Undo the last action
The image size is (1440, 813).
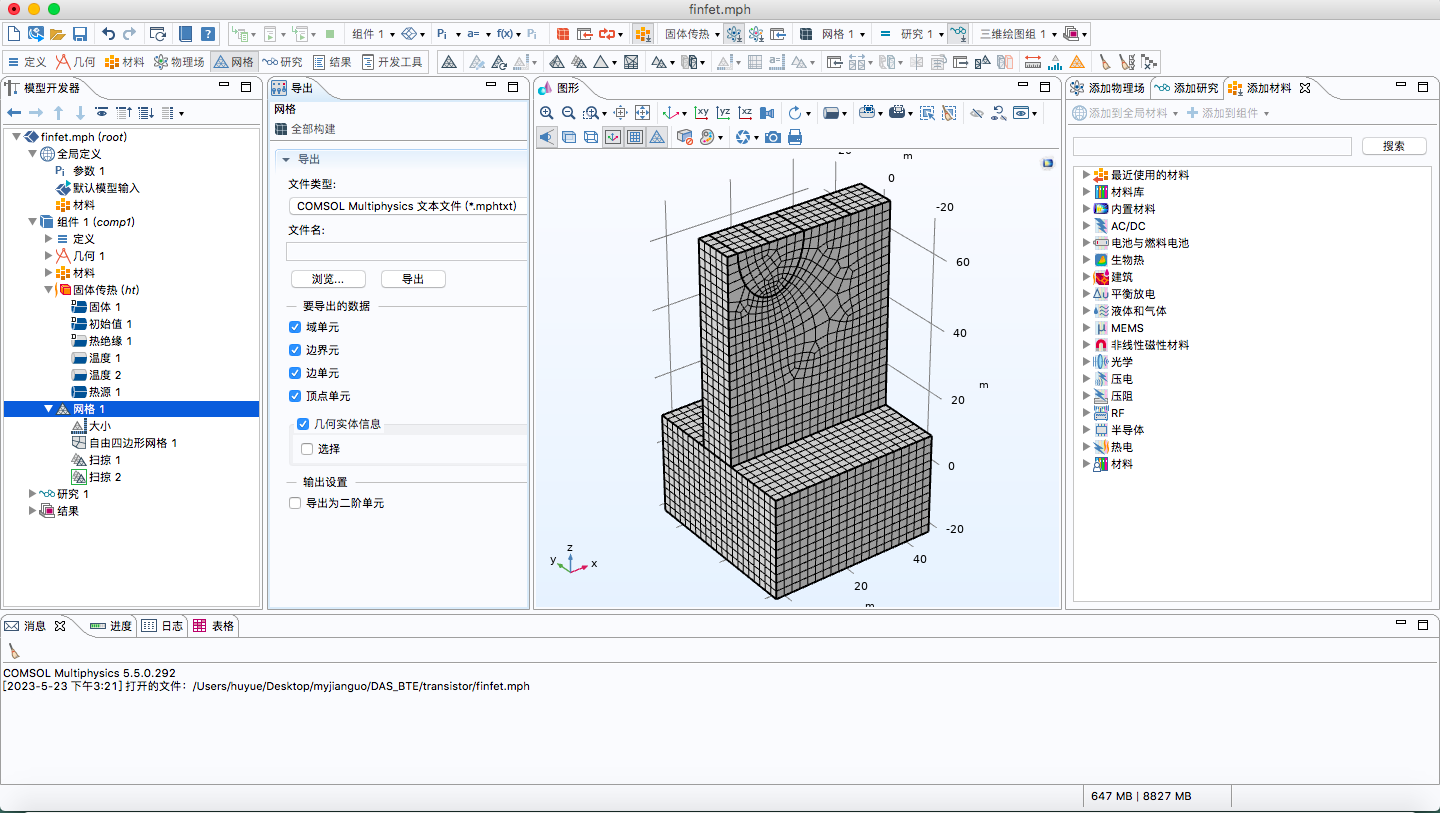[x=108, y=34]
